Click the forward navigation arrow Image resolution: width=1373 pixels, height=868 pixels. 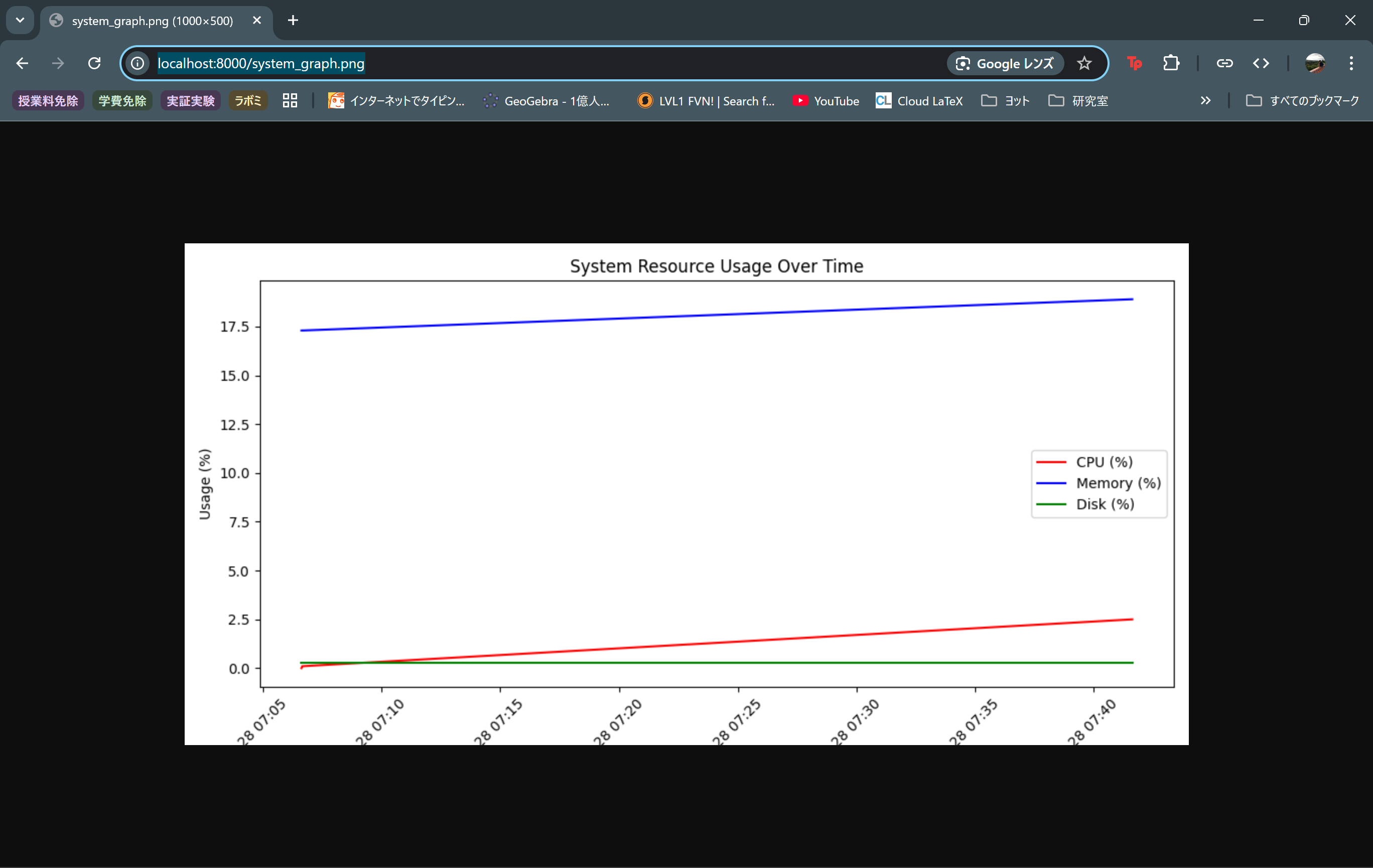[58, 63]
